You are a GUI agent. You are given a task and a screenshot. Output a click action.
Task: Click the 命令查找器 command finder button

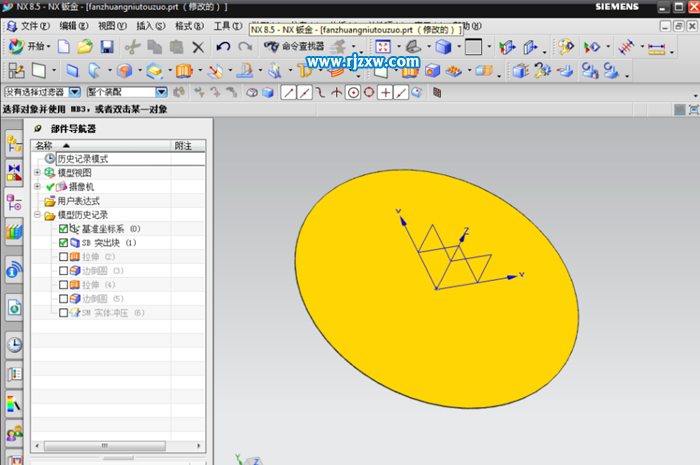pyautogui.click(x=296, y=47)
